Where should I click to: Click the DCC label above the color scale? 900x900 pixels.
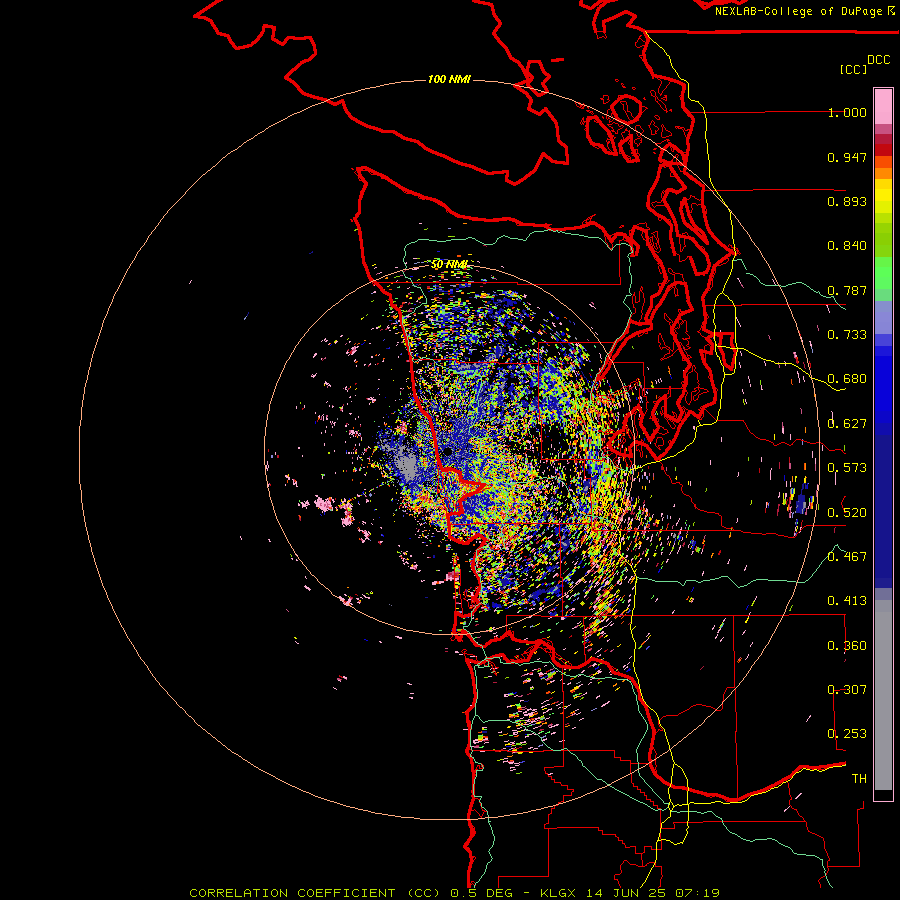point(879,60)
